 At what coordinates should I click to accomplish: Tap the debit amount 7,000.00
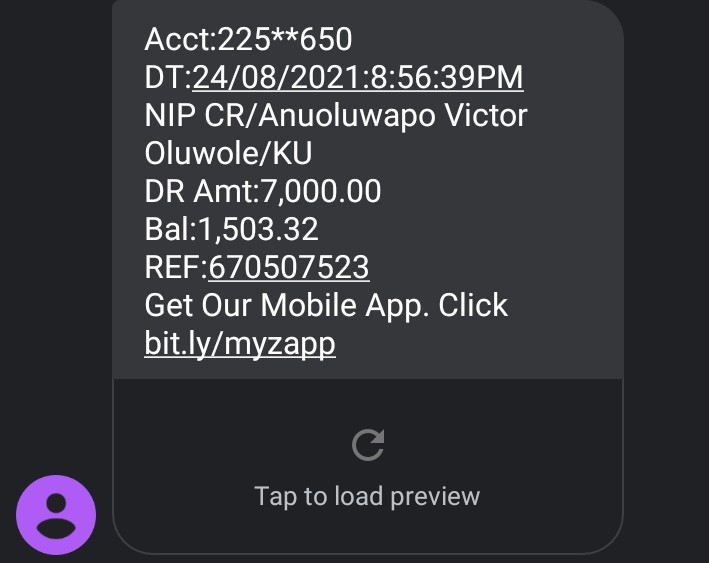[x=320, y=191]
